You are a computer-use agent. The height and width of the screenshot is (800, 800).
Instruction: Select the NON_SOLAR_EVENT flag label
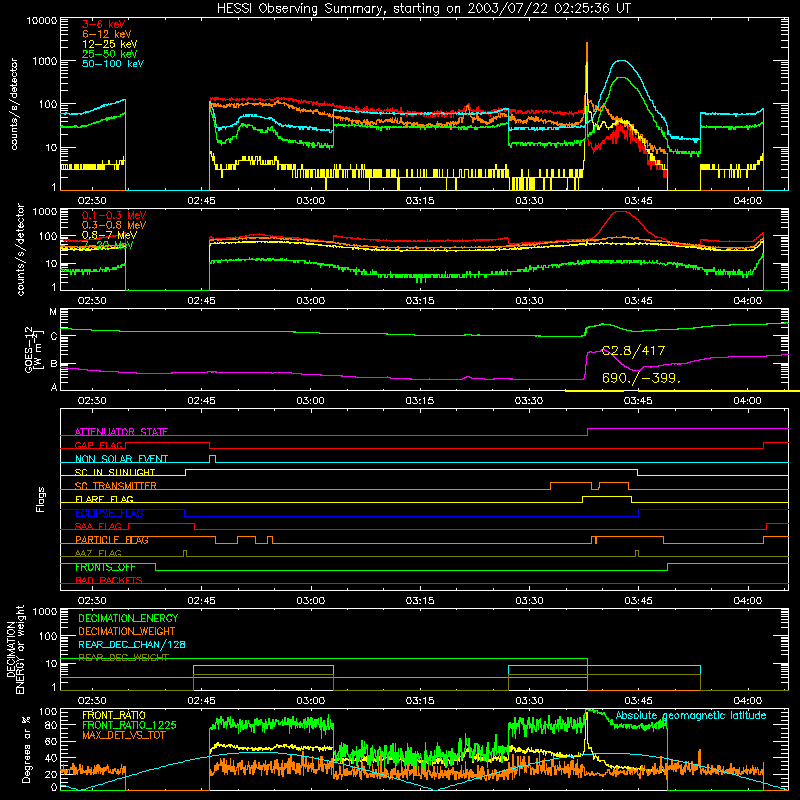[x=121, y=459]
